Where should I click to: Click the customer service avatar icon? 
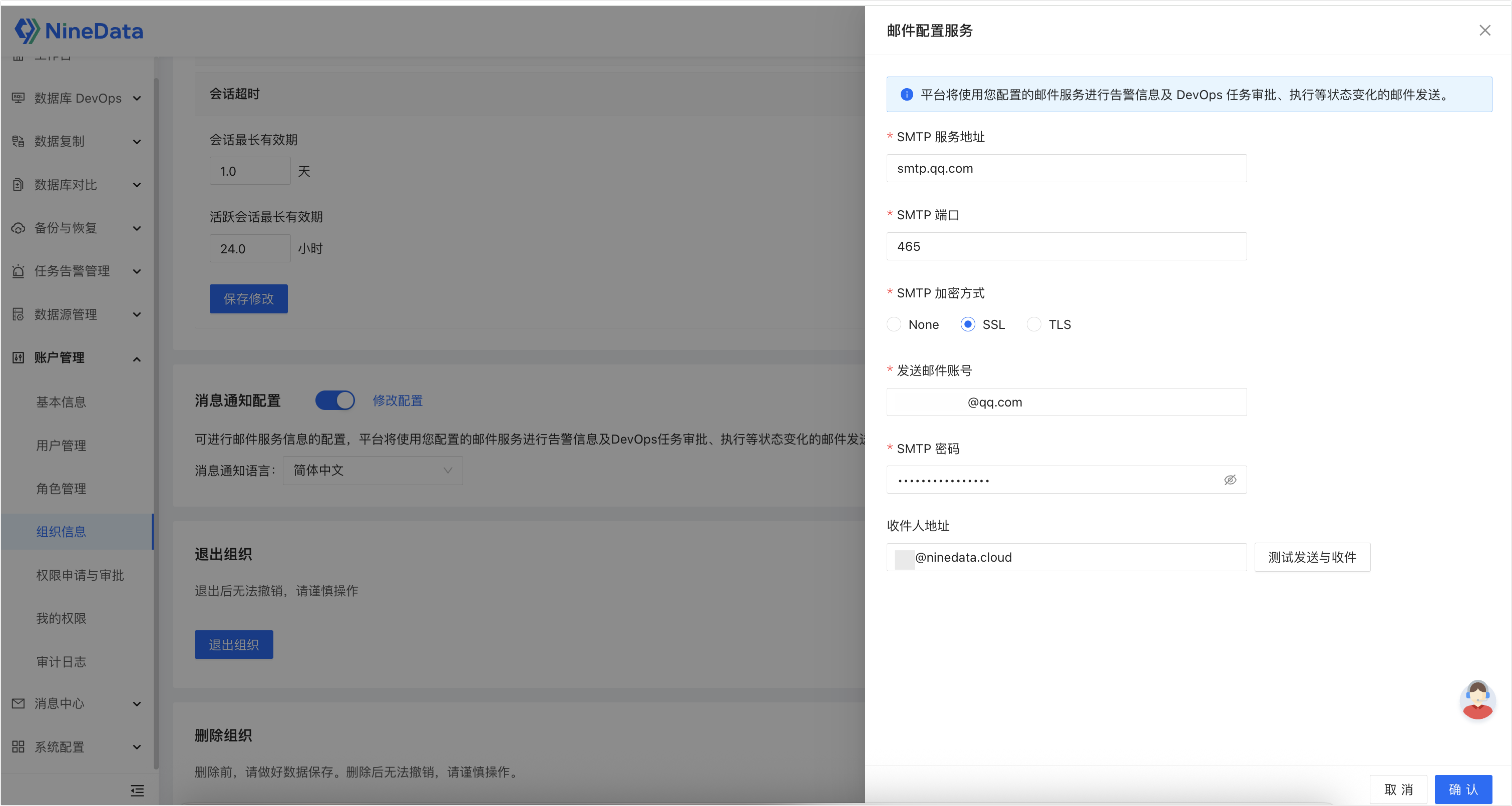(1477, 700)
